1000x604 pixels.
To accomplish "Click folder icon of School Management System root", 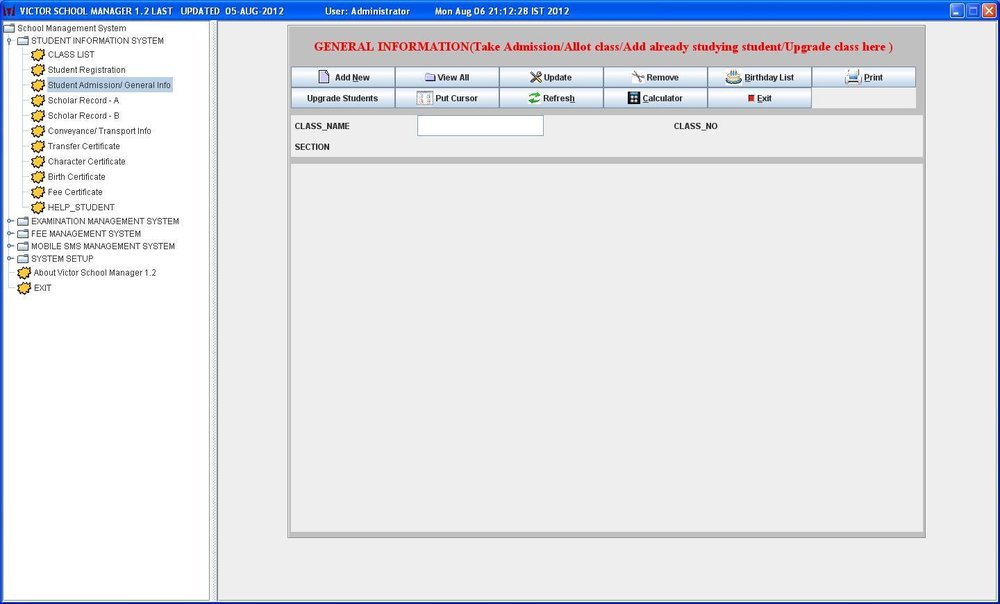I will pos(9,28).
